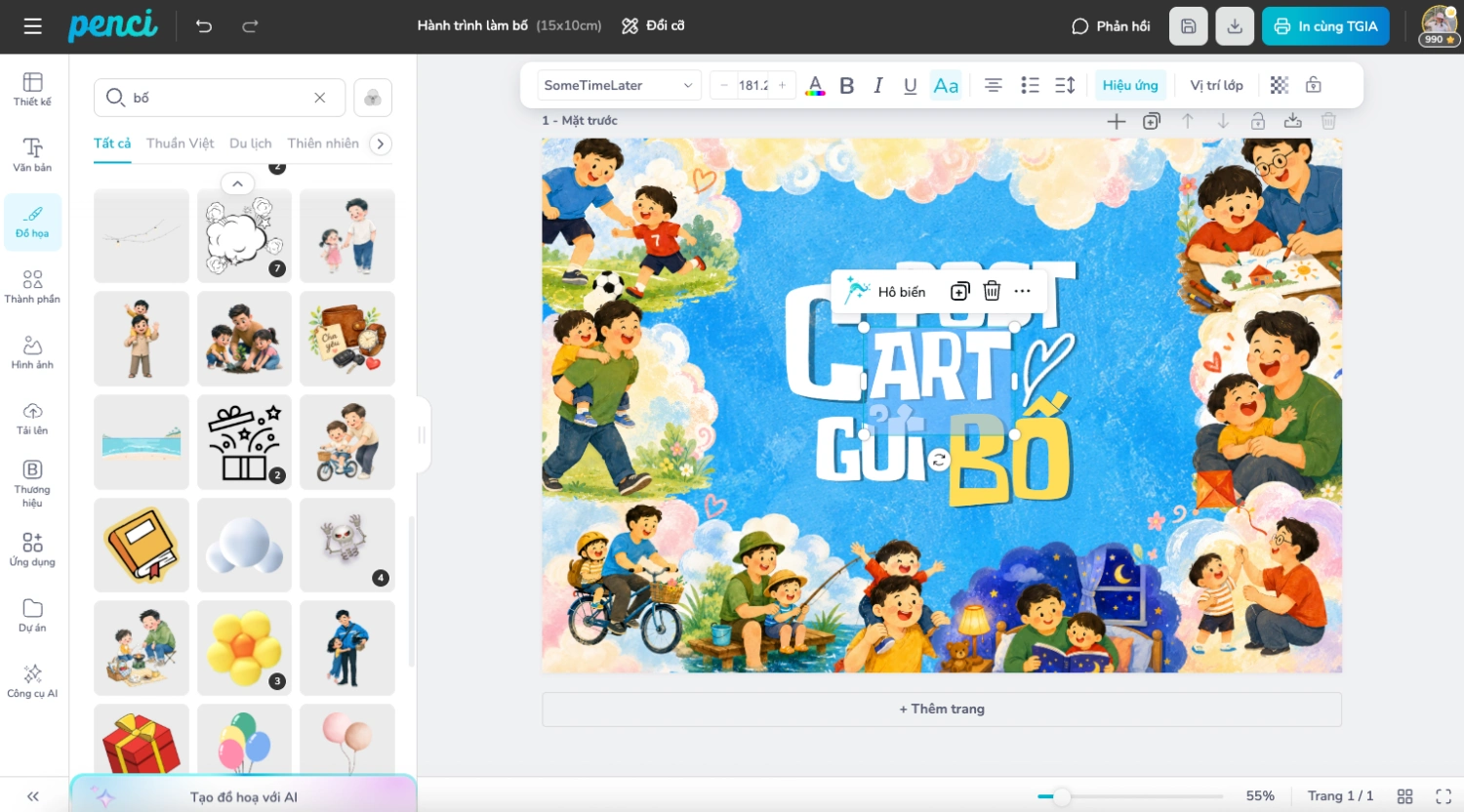Screen dimensions: 1464x812
Task: Open the Hiệu ứng effects panel
Action: (x=1130, y=85)
